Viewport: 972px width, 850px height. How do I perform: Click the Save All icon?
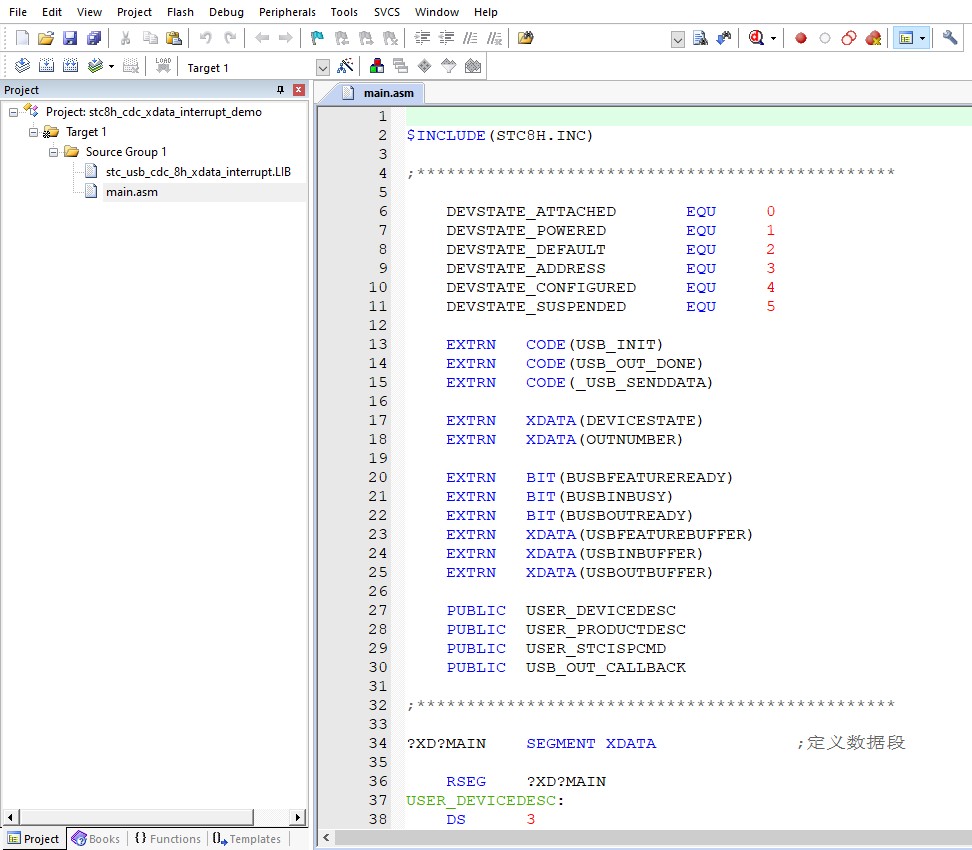pyautogui.click(x=94, y=38)
